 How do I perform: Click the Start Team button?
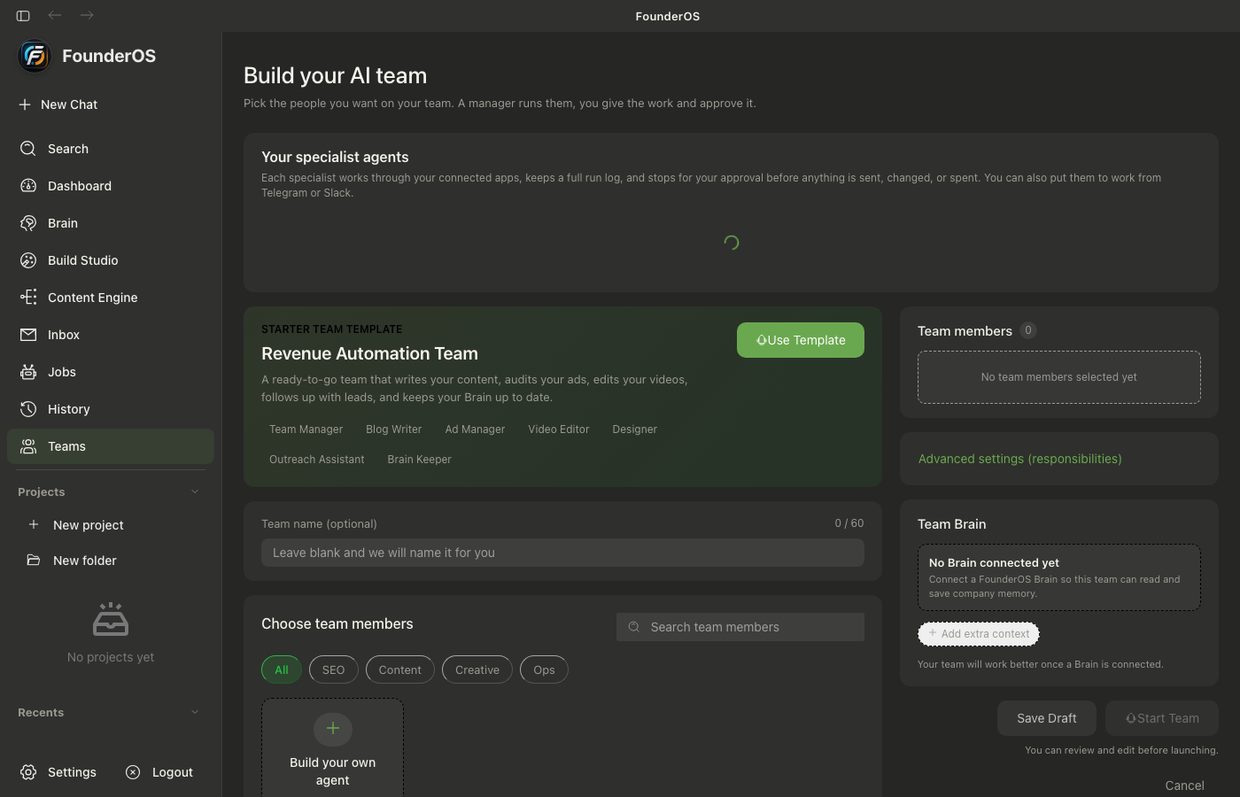(1162, 718)
